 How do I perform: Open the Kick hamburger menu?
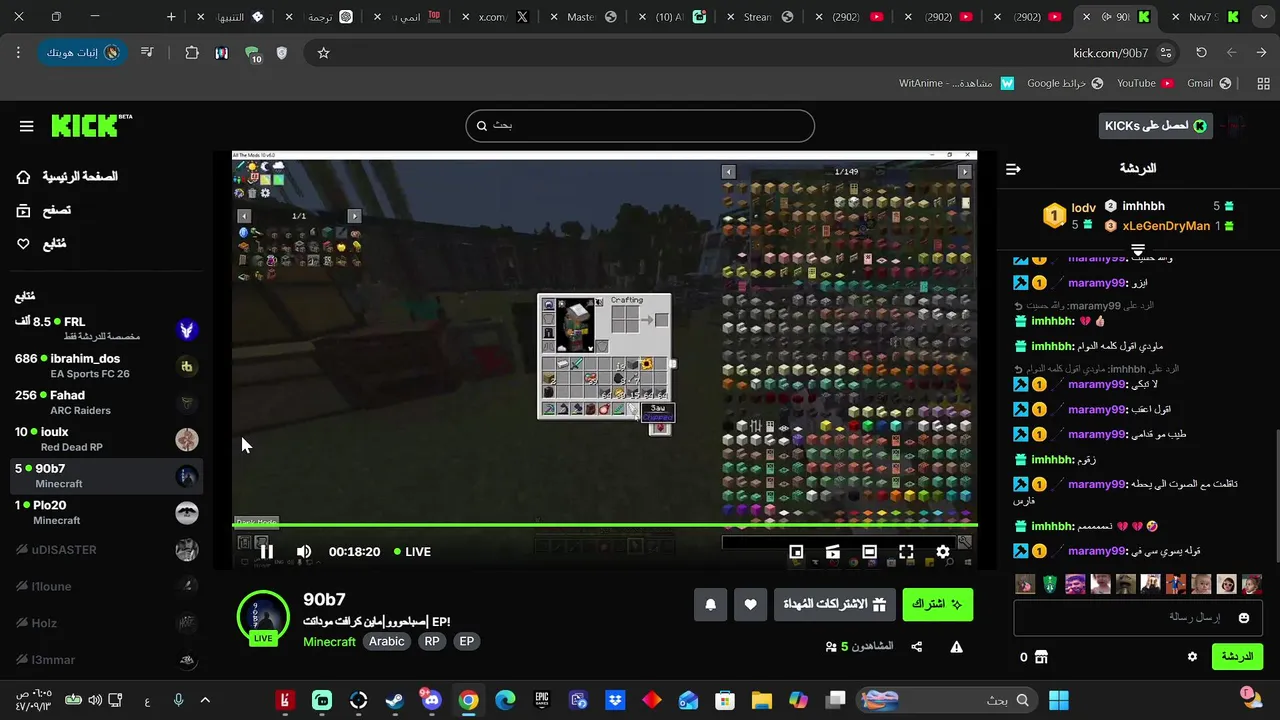27,126
